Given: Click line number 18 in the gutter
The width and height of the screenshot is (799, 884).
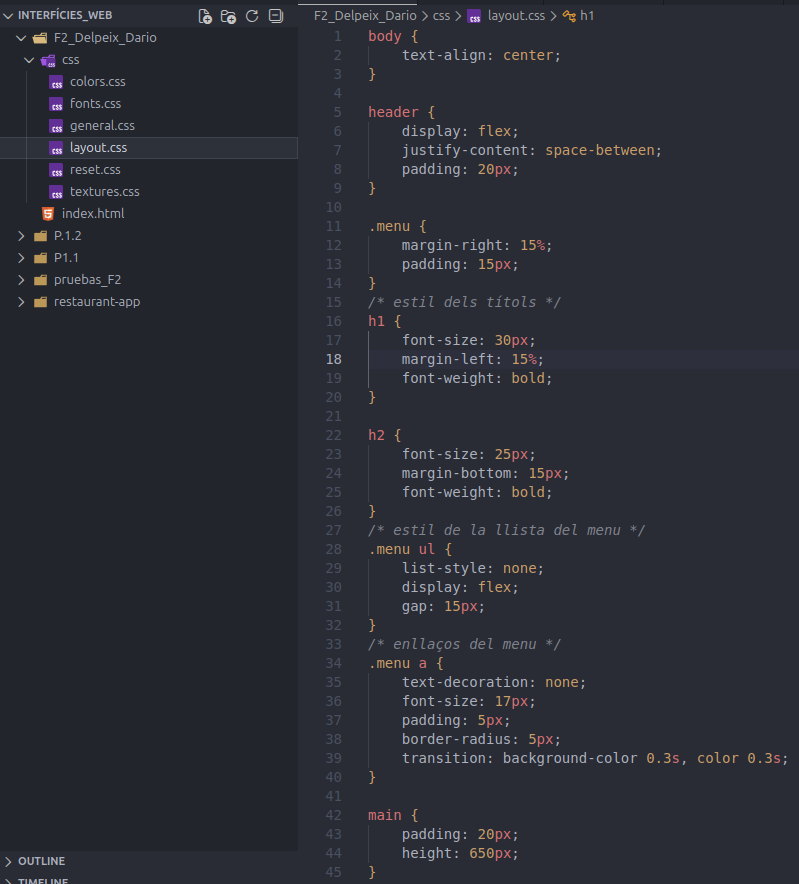Looking at the screenshot, I should pyautogui.click(x=333, y=359).
